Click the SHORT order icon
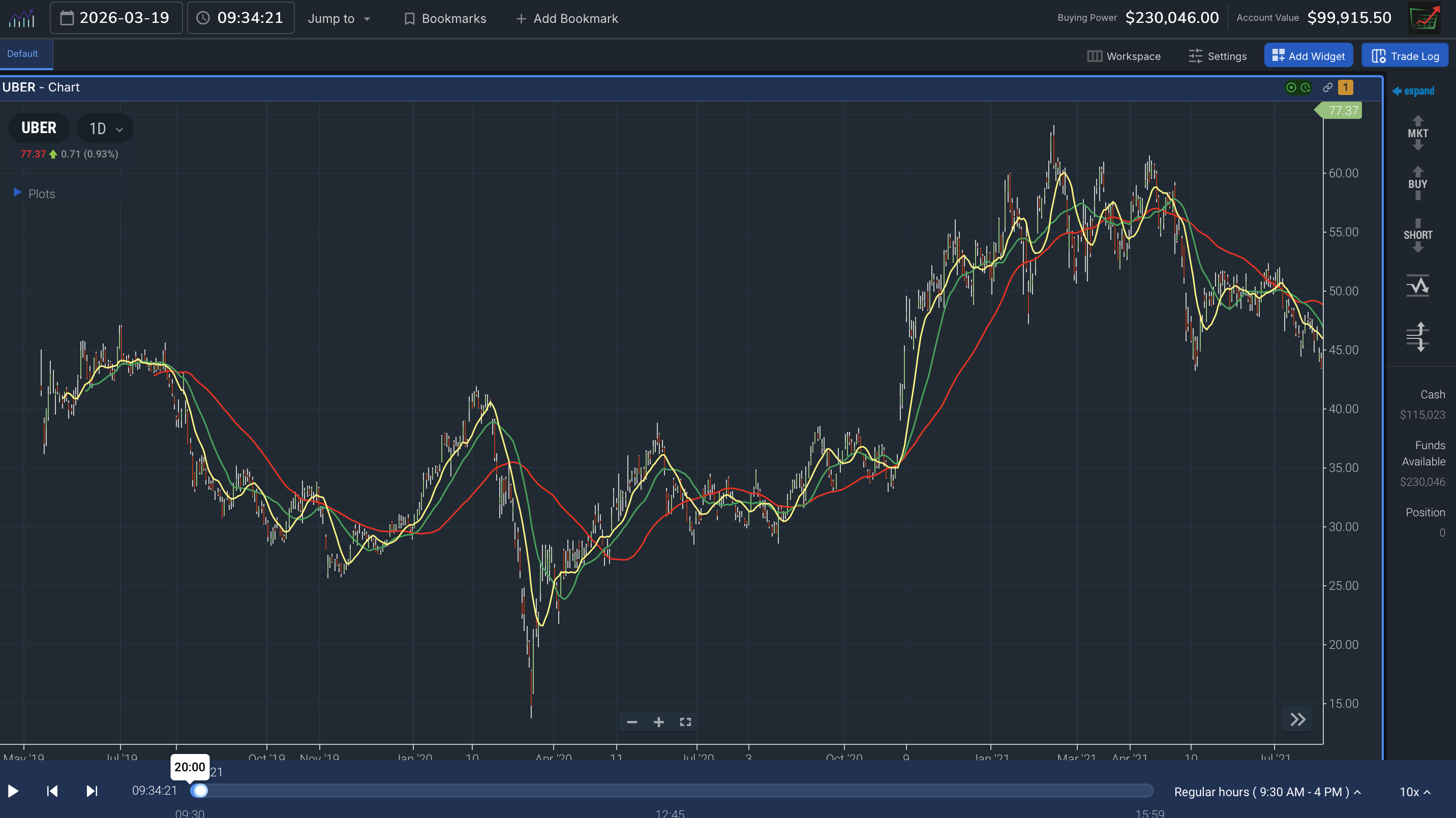1456x818 pixels. pyautogui.click(x=1417, y=234)
